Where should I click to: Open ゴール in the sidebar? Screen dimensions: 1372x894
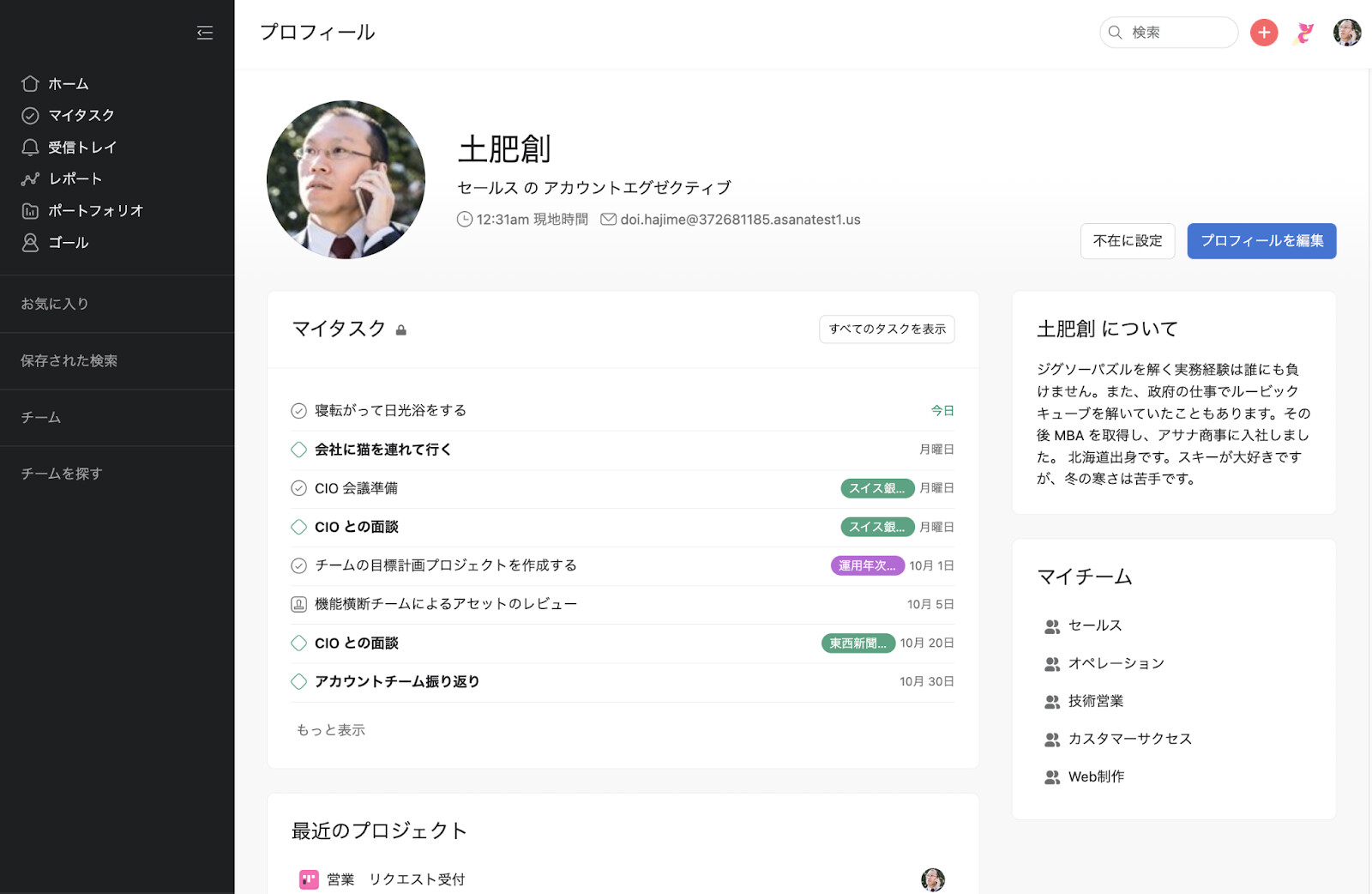pos(69,243)
